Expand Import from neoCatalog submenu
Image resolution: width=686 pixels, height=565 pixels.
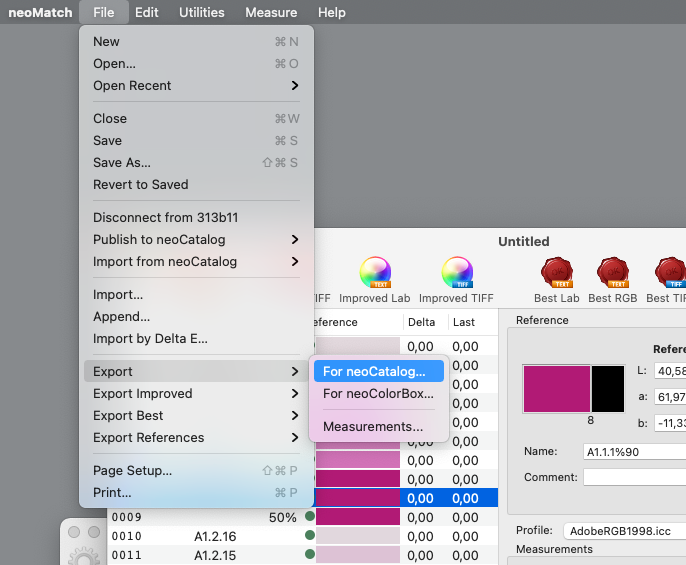196,261
